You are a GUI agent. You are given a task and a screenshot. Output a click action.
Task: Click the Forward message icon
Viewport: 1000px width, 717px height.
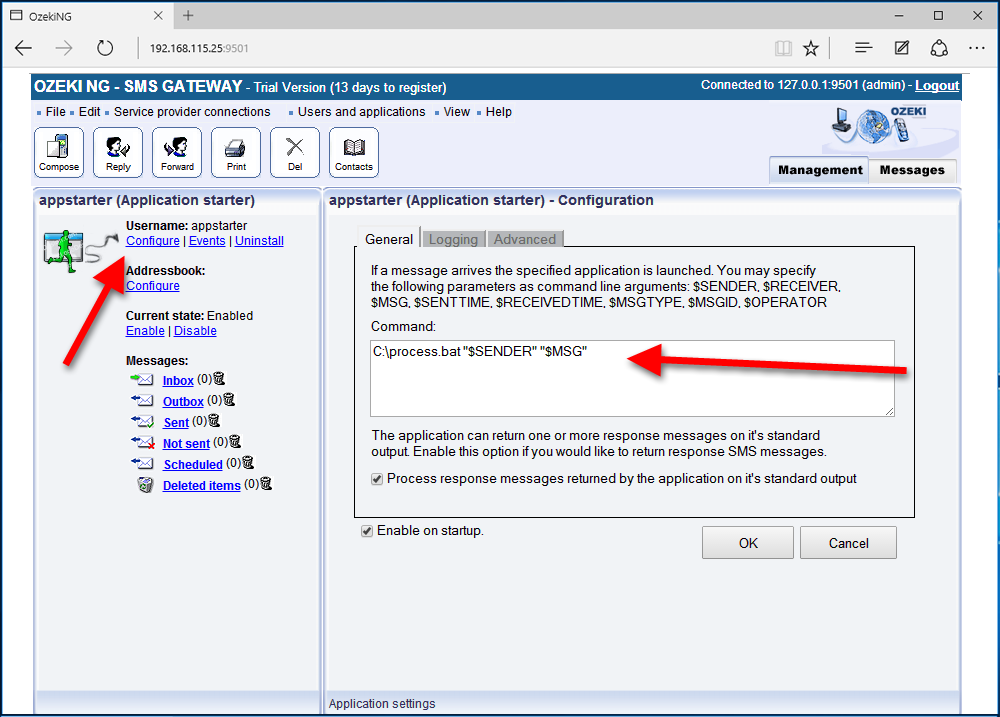coord(177,153)
